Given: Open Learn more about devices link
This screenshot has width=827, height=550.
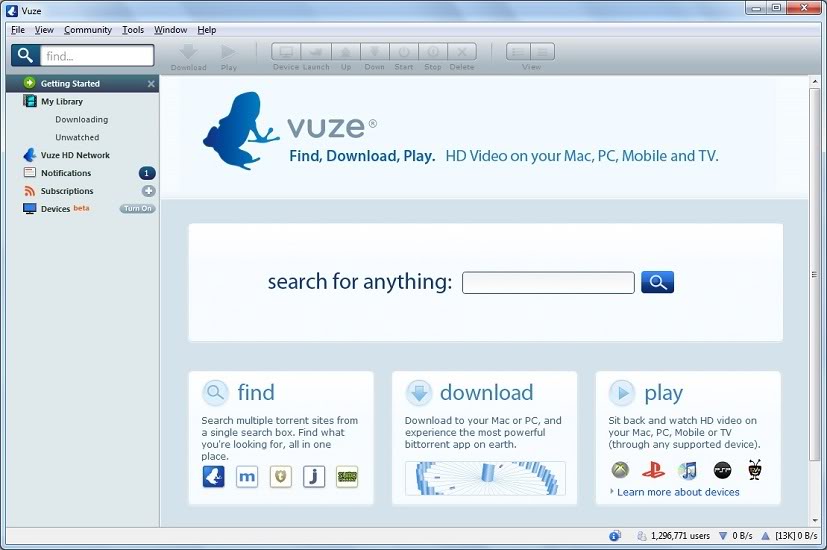Looking at the screenshot, I should [x=678, y=492].
